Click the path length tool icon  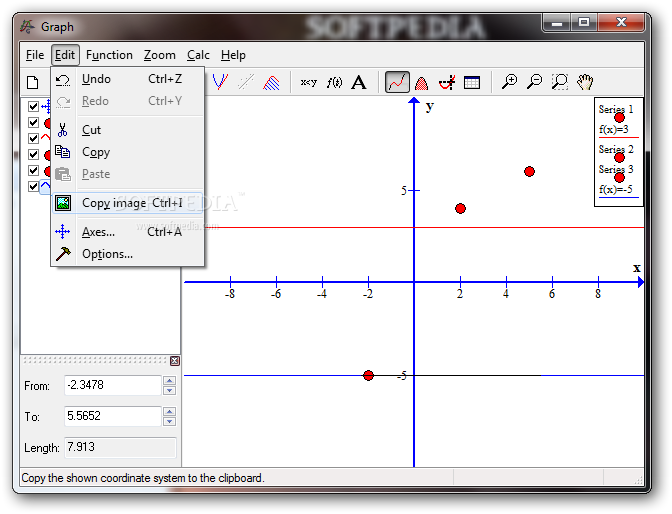447,82
